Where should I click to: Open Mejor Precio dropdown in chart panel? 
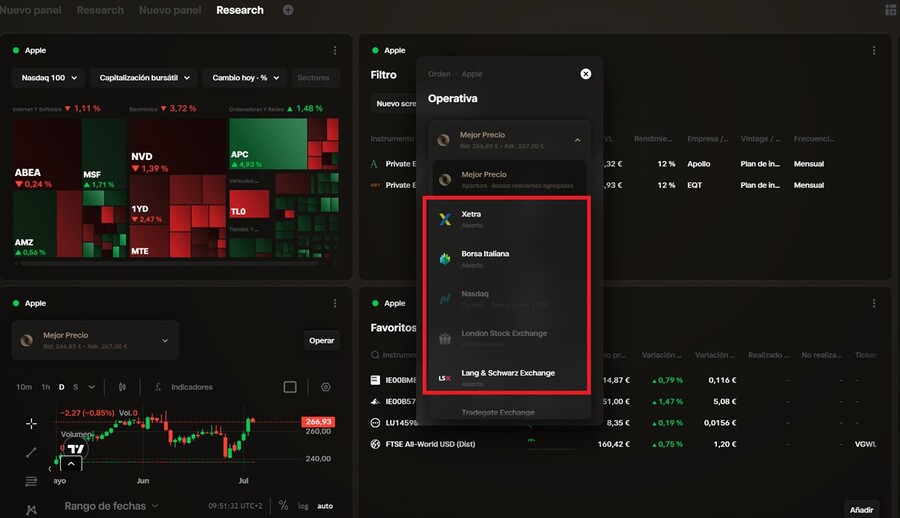point(95,340)
